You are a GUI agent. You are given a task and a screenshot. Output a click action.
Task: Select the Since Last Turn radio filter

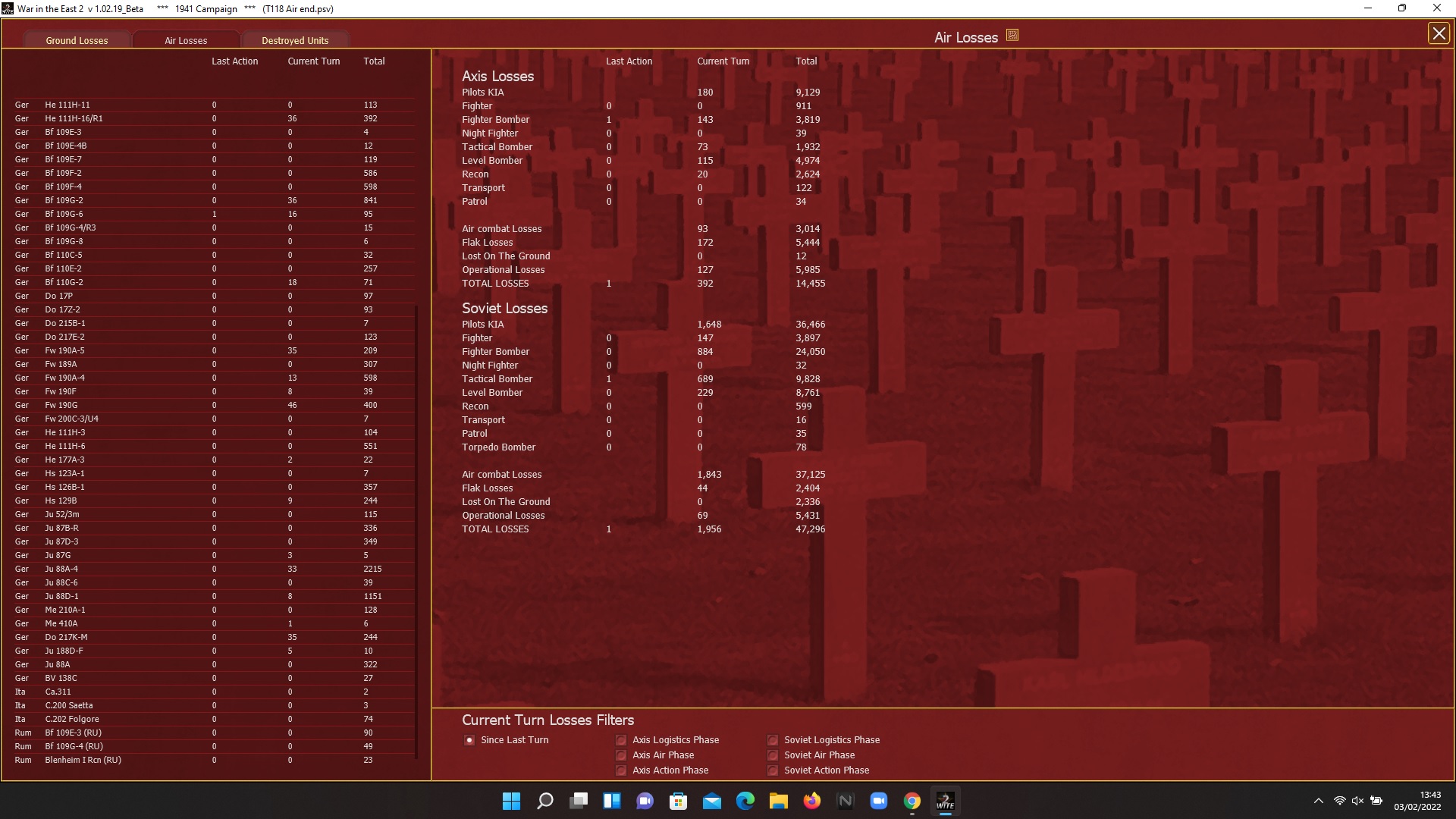[x=469, y=740]
